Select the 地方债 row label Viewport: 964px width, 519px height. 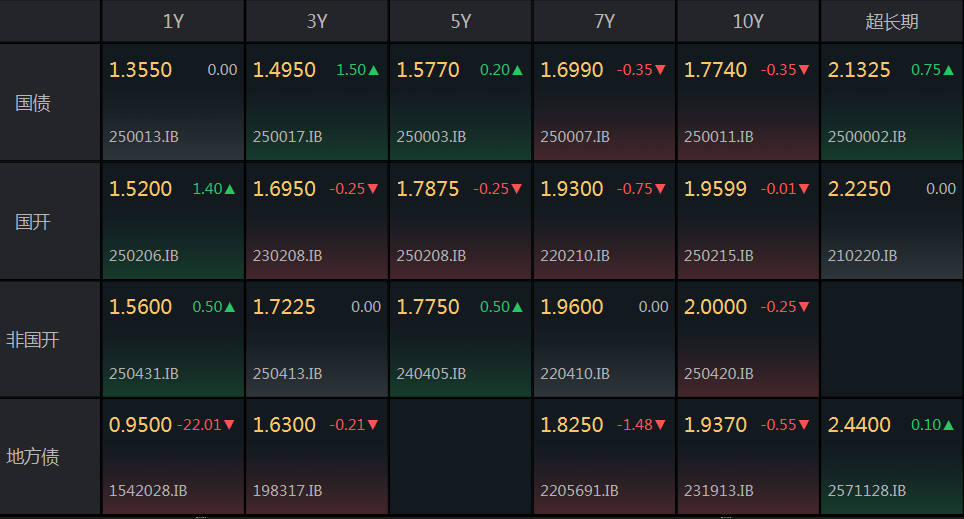pyautogui.click(x=33, y=457)
